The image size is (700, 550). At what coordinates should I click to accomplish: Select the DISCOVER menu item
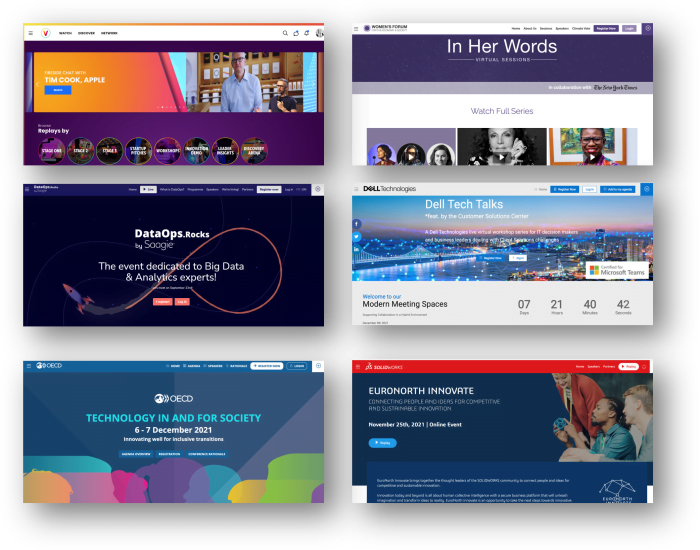pyautogui.click(x=86, y=33)
